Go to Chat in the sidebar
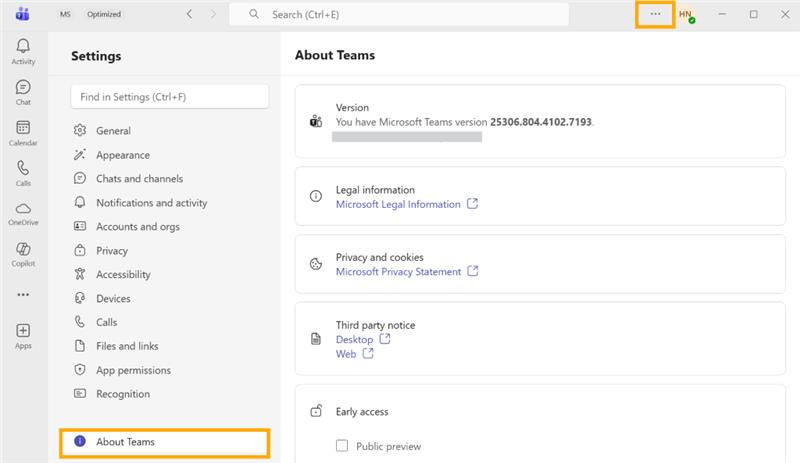This screenshot has width=800, height=463. pos(23,91)
